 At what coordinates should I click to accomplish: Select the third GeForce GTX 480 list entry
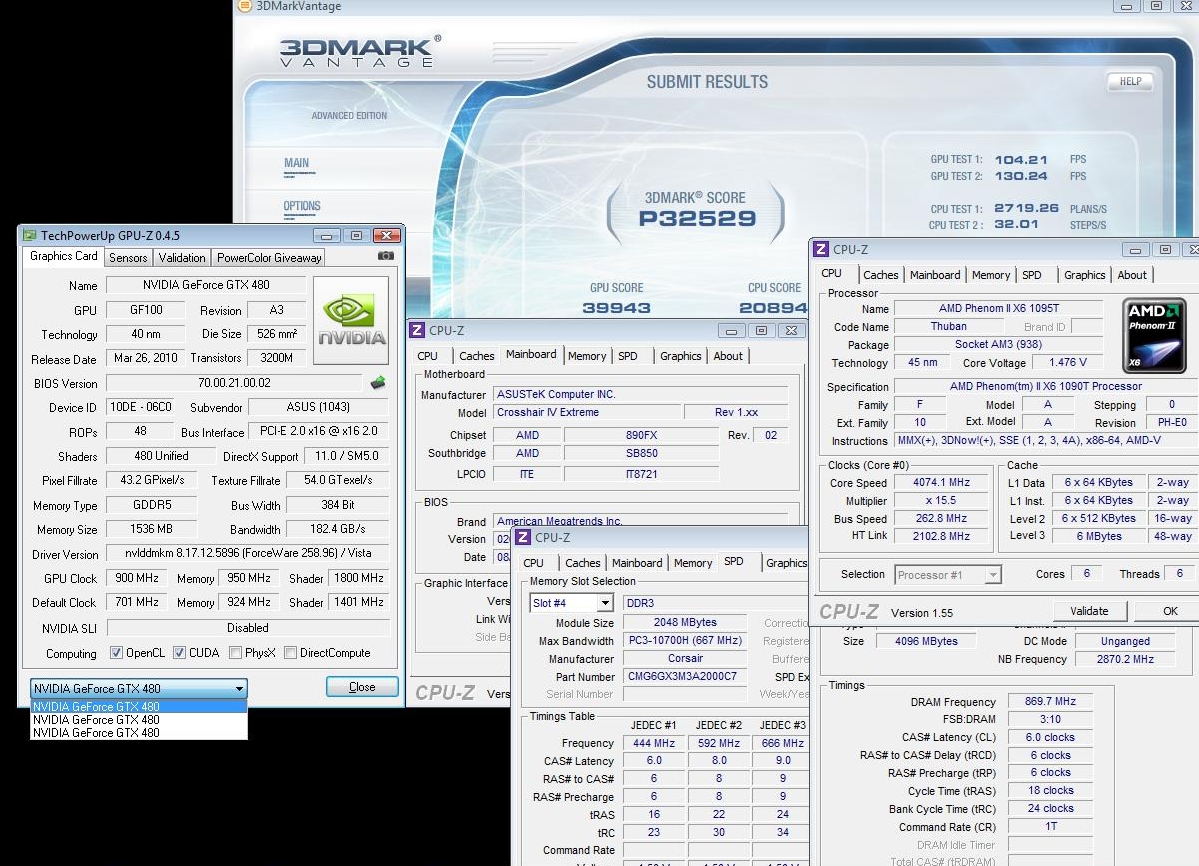point(138,732)
